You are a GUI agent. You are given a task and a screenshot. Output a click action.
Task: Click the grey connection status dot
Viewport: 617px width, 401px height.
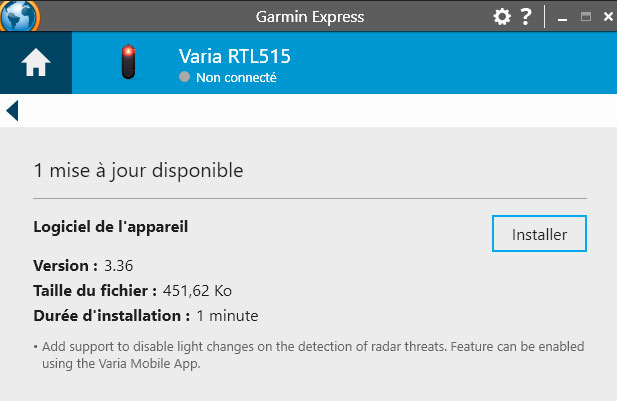click(x=185, y=77)
